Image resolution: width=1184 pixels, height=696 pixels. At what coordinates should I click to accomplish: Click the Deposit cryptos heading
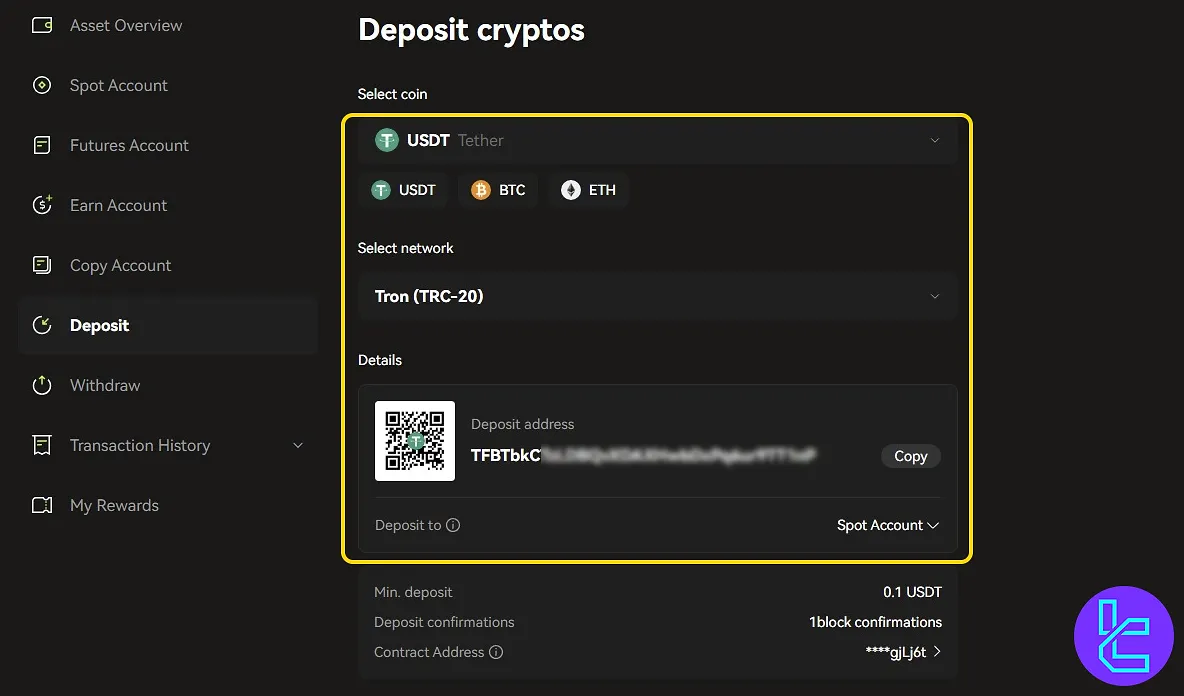(x=471, y=30)
